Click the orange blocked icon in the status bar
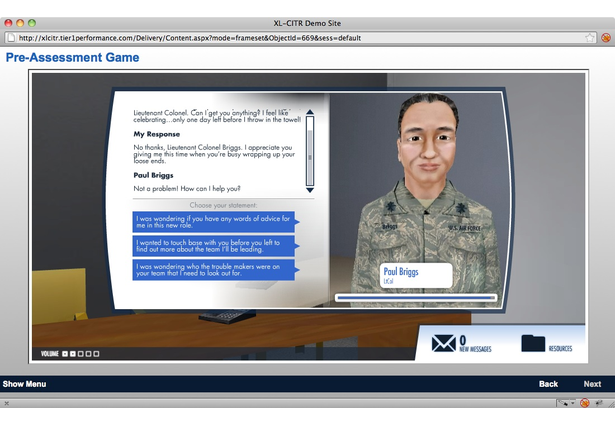This screenshot has width=615, height=424. 584,403
